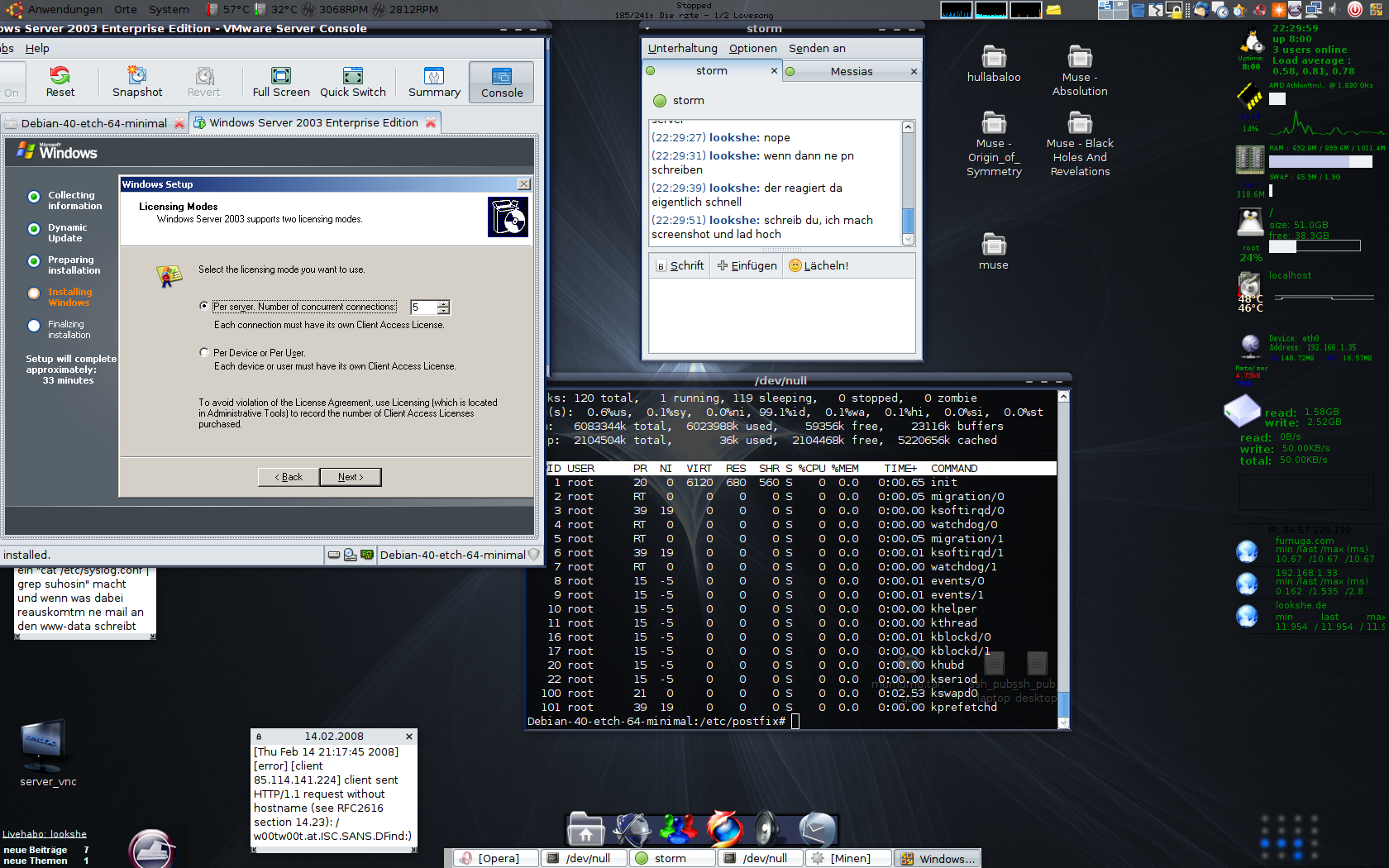Open the Senden an menu
The height and width of the screenshot is (868, 1389).
[817, 48]
